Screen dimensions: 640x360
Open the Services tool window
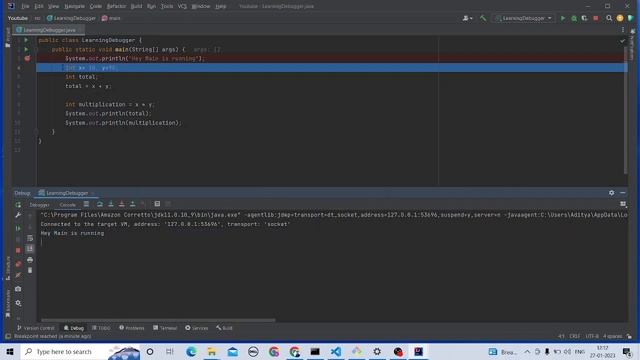click(196, 328)
